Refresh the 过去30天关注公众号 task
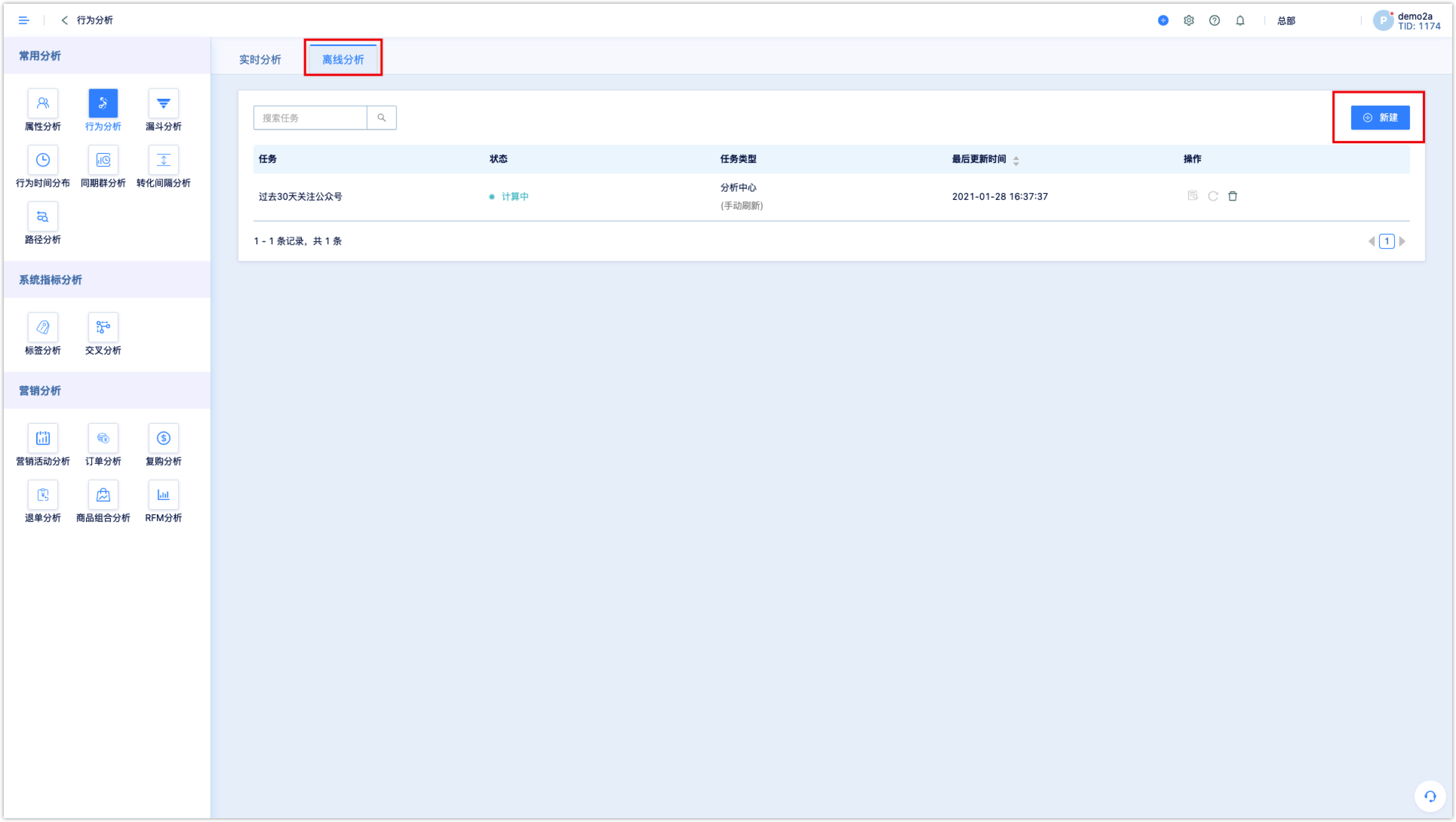 [1212, 196]
